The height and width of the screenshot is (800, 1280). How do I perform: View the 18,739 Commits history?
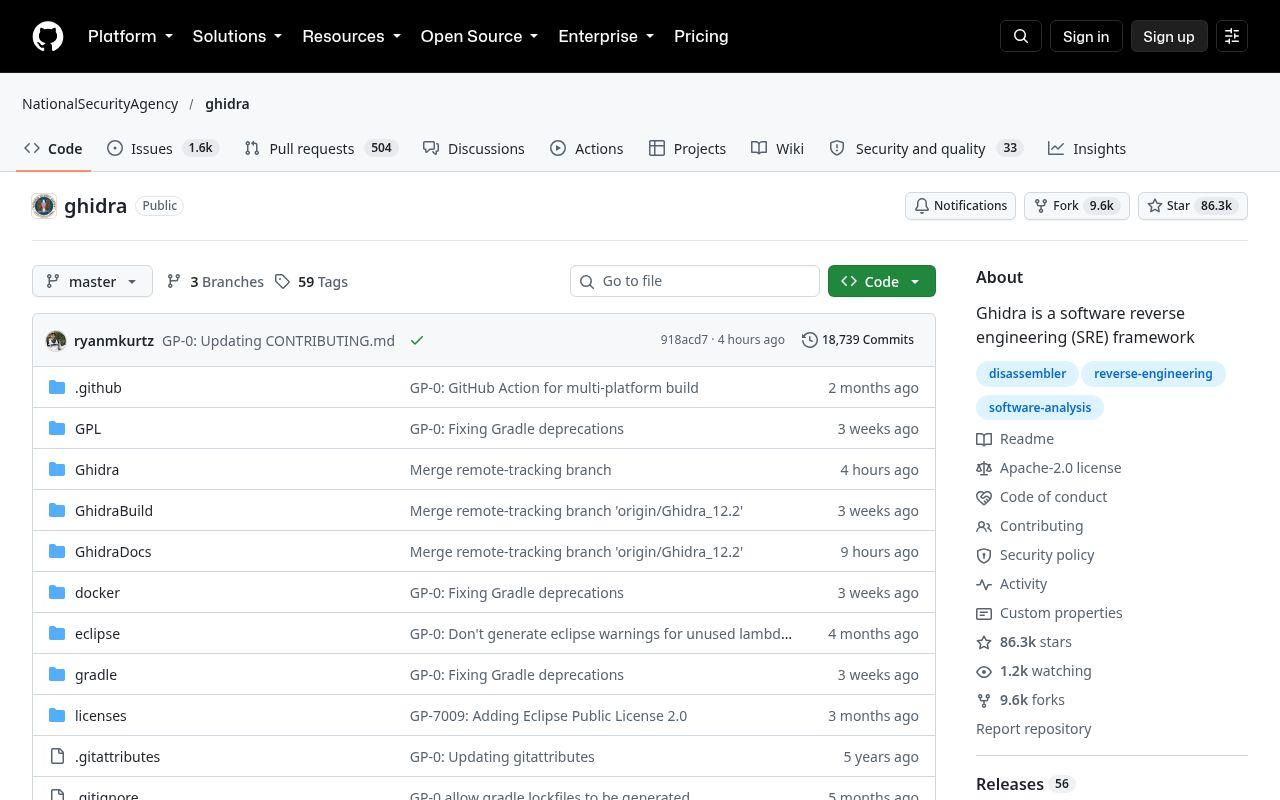tap(858, 340)
